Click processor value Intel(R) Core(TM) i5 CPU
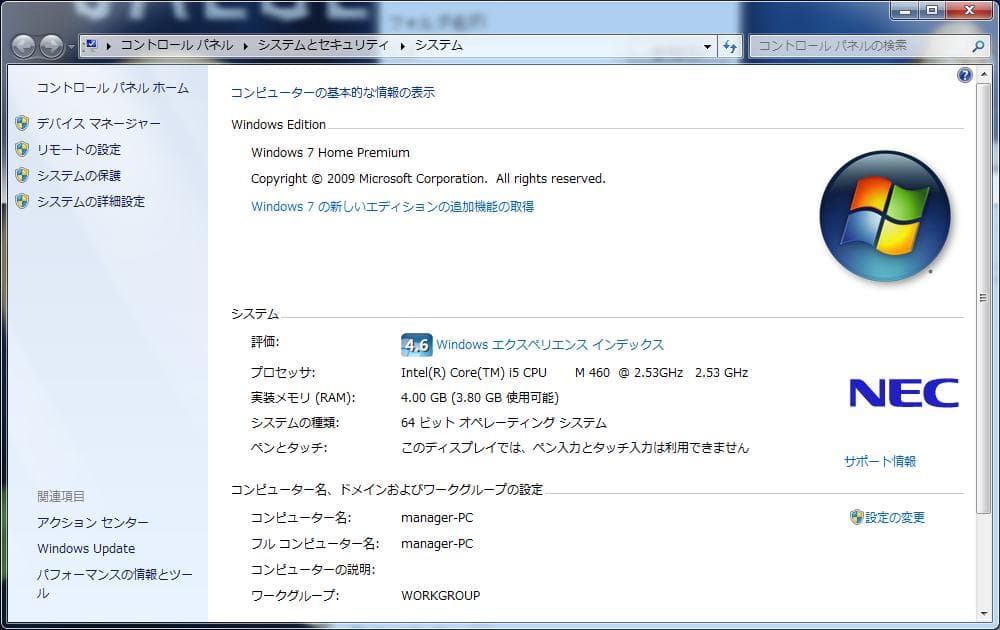 pyautogui.click(x=474, y=373)
